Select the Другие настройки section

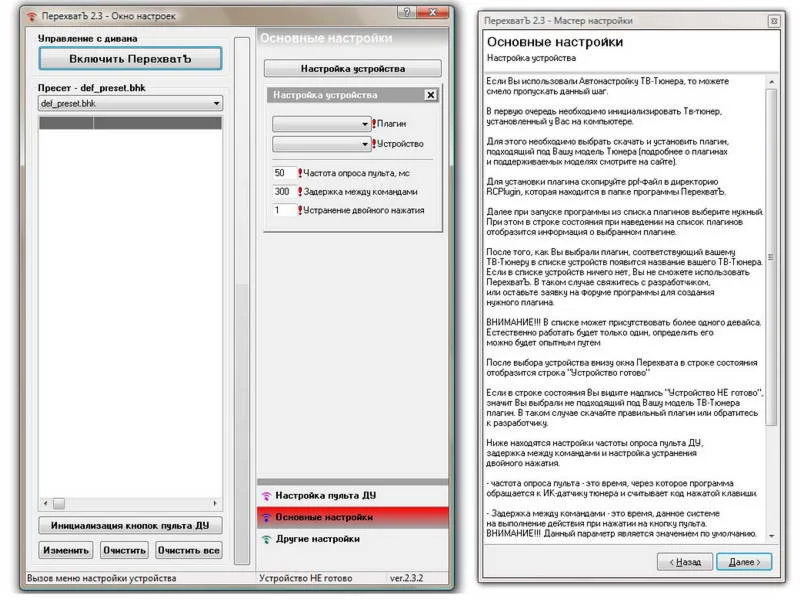[x=353, y=539]
